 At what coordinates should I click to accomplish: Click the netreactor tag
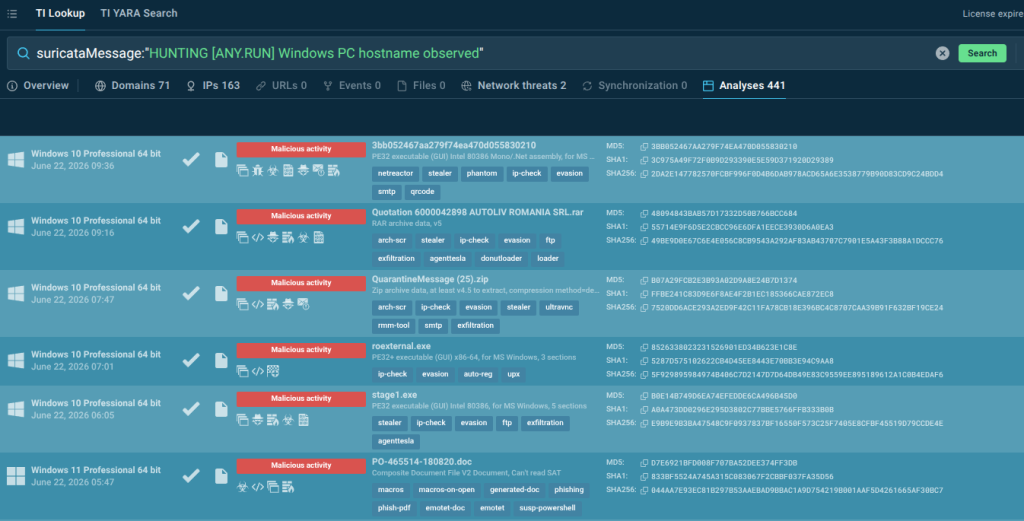point(395,174)
